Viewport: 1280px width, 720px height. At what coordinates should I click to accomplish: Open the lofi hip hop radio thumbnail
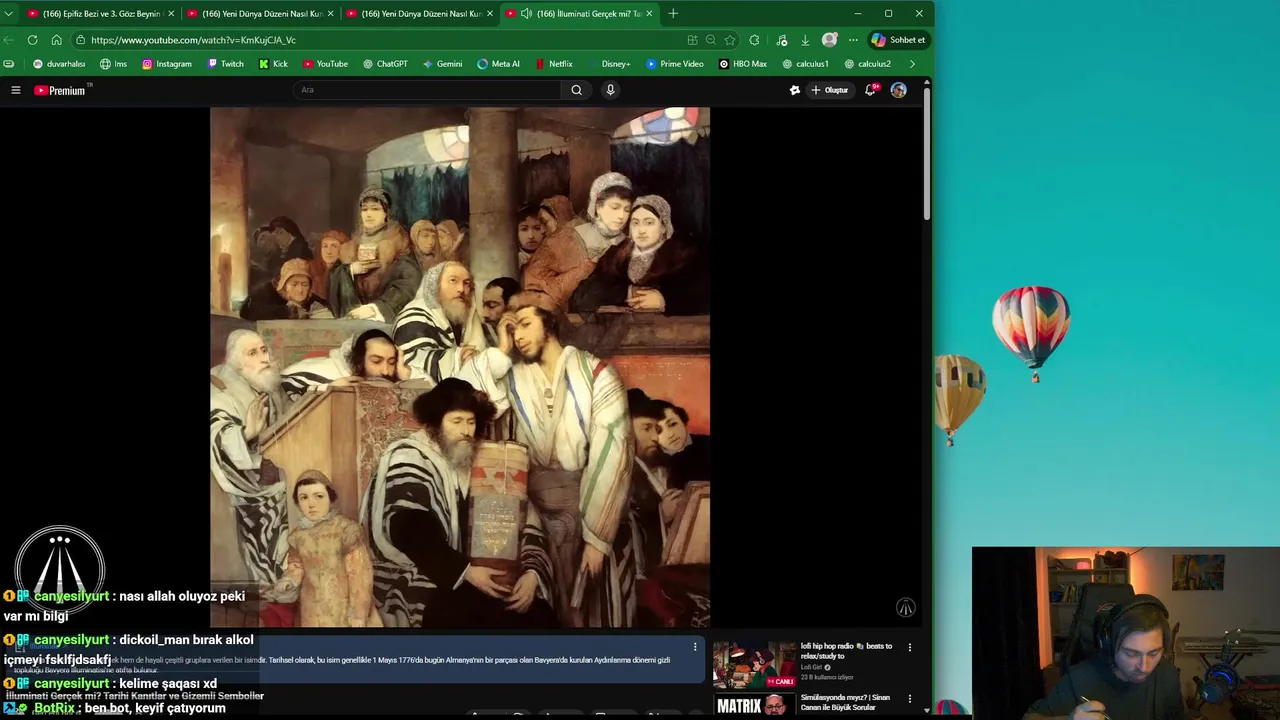tap(755, 664)
